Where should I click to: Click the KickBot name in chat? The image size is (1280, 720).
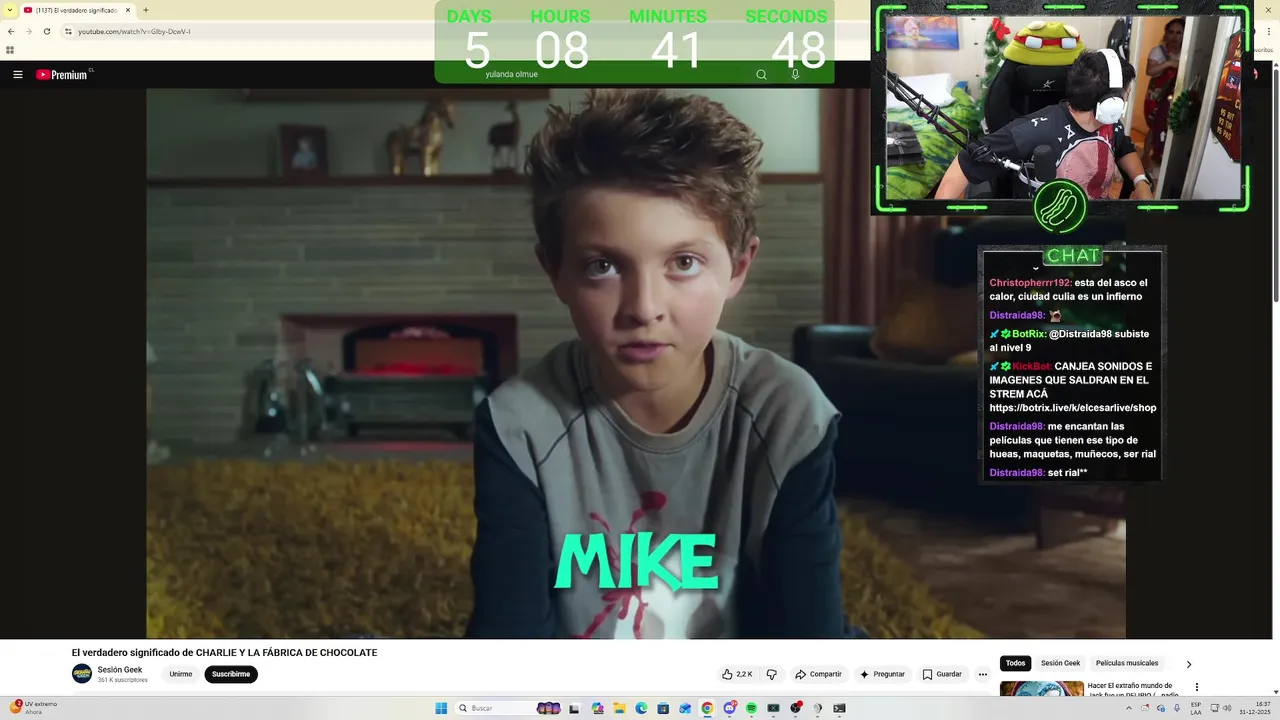pos(1032,366)
